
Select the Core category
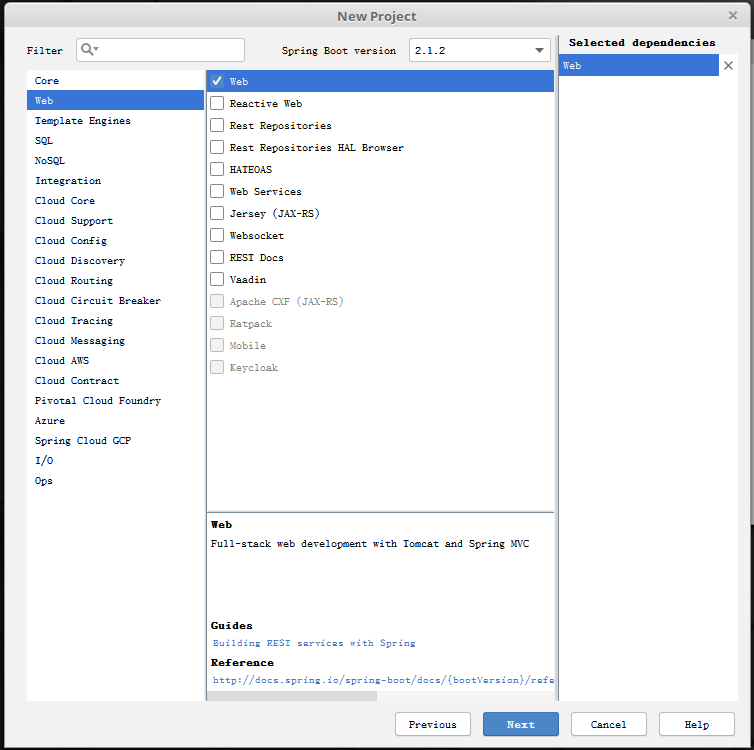[x=115, y=80]
